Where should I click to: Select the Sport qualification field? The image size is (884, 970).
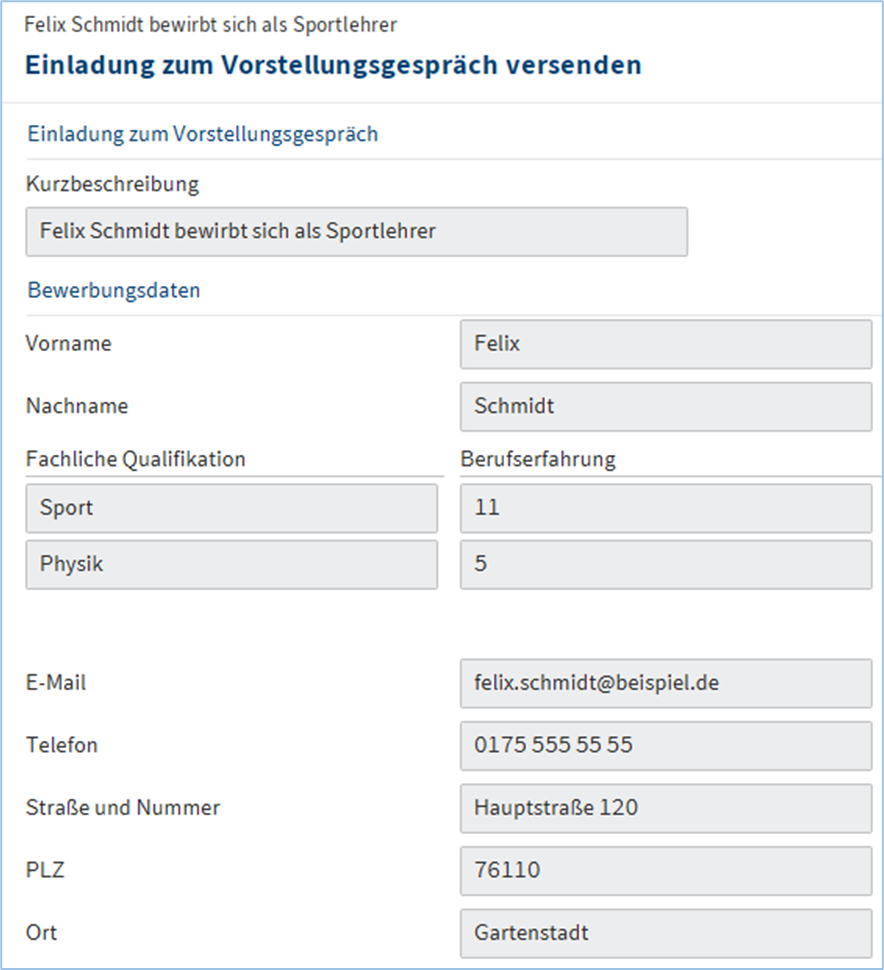[x=231, y=508]
